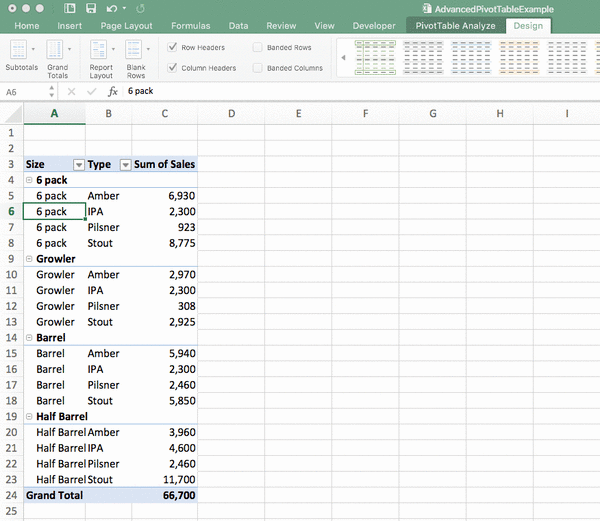This screenshot has height=521, width=600.
Task: Click the cancel X in formula bar
Action: click(x=71, y=91)
